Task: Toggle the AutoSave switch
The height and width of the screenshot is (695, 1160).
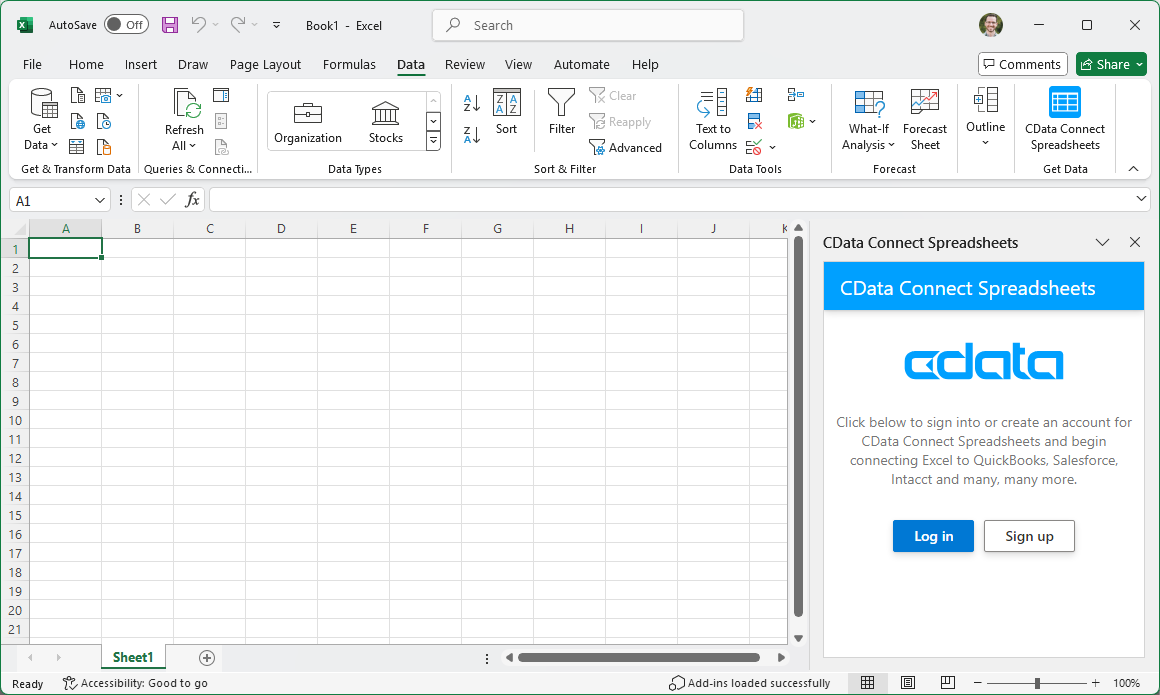Action: point(126,25)
